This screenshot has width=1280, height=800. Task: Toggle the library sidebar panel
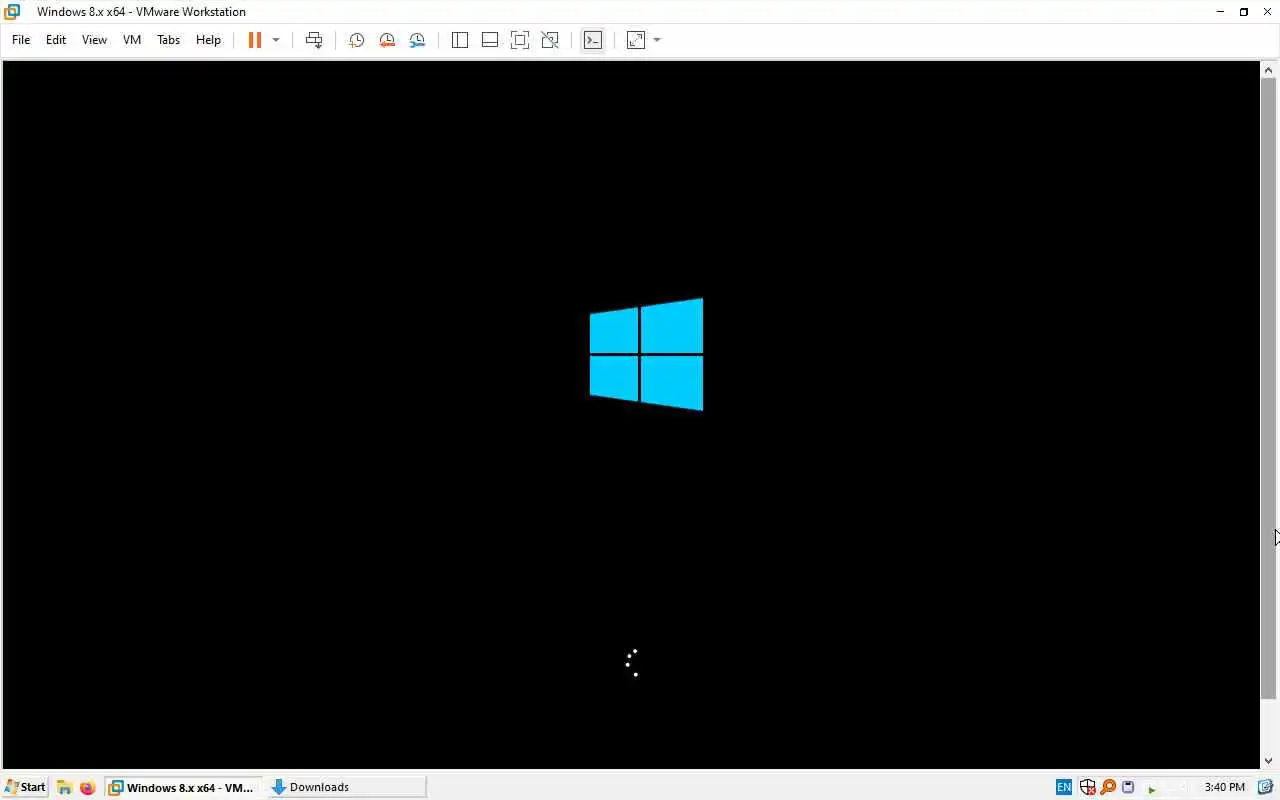pos(460,40)
